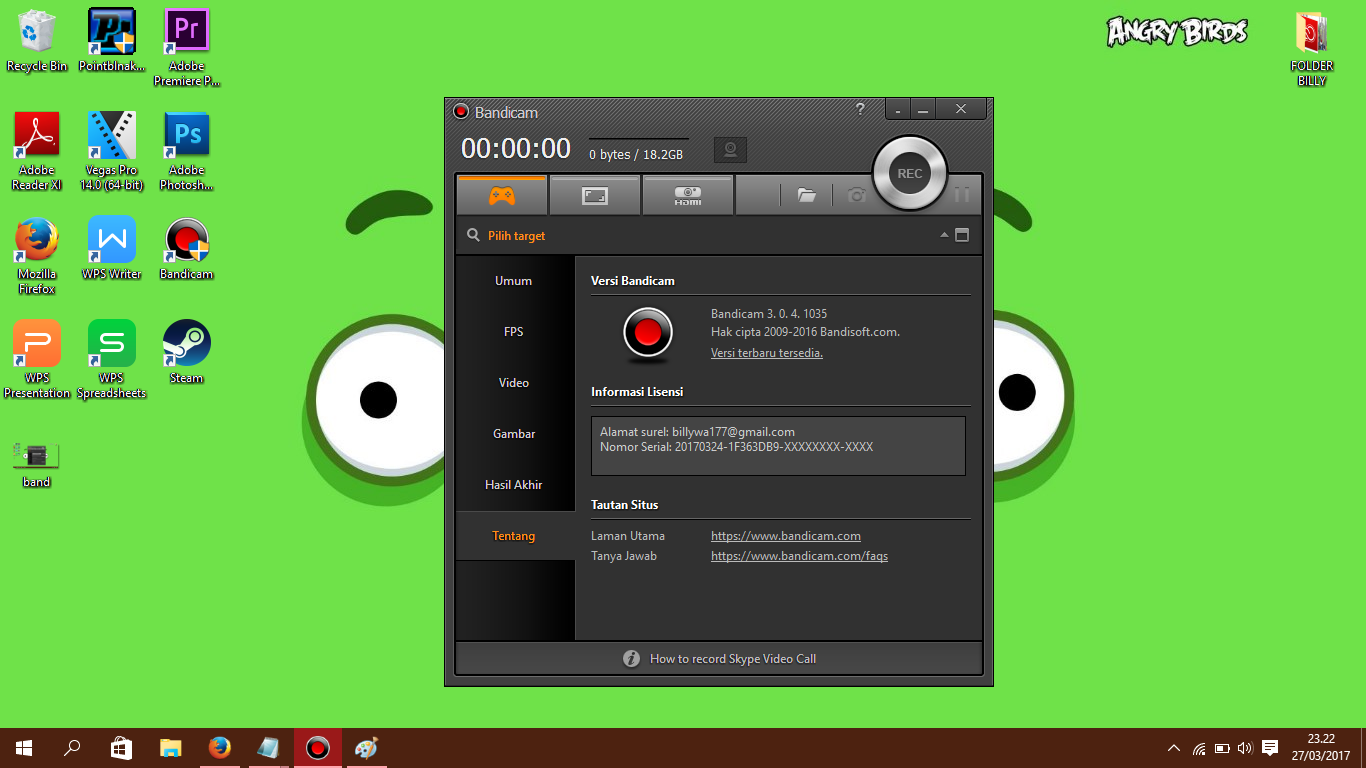
Task: Open the bandicam.com homepage link
Action: coord(786,536)
